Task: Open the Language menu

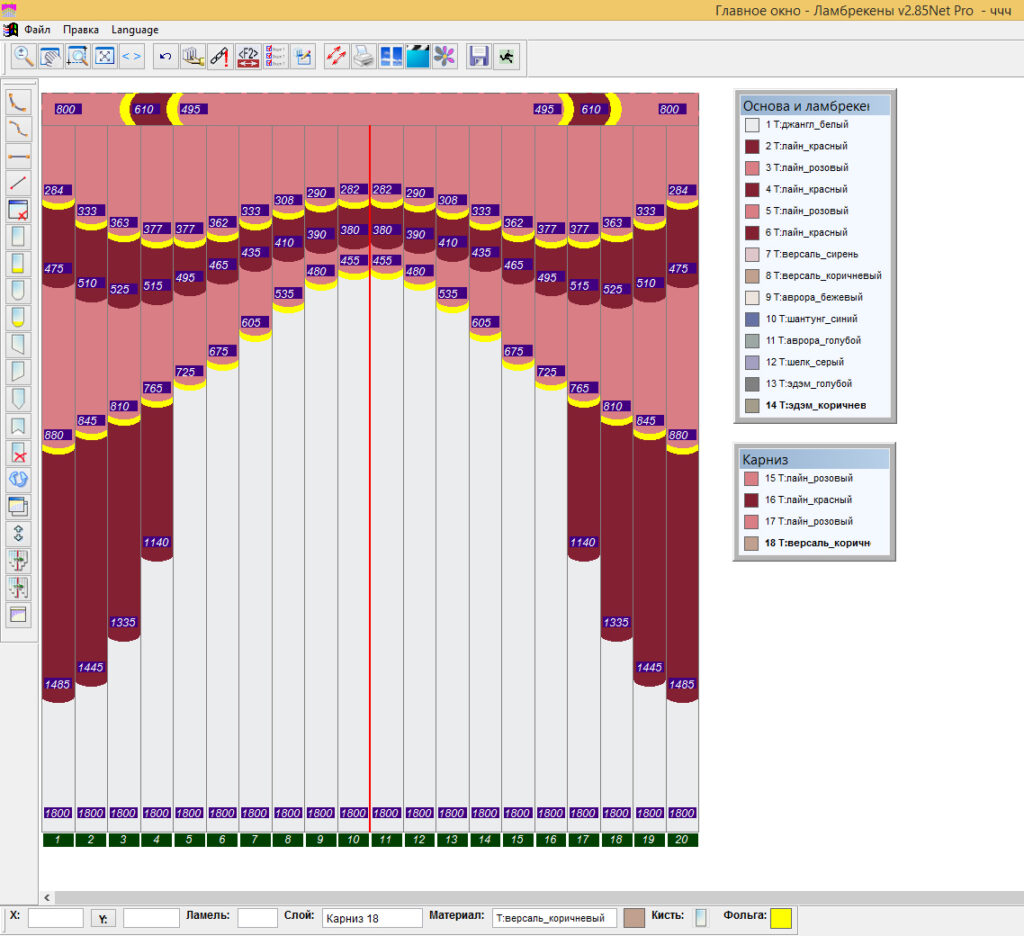Action: [135, 29]
